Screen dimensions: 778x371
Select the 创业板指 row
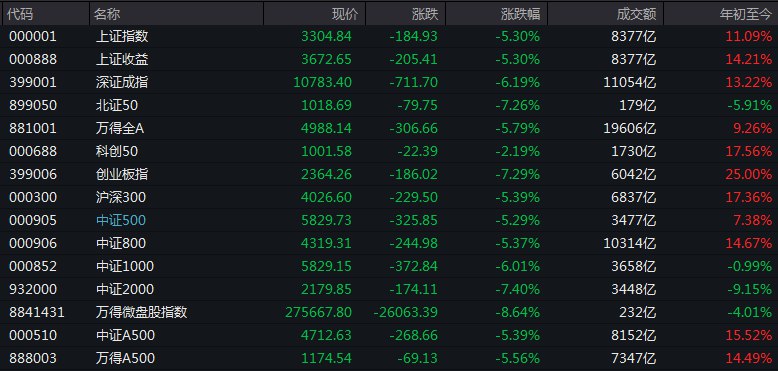click(389, 174)
